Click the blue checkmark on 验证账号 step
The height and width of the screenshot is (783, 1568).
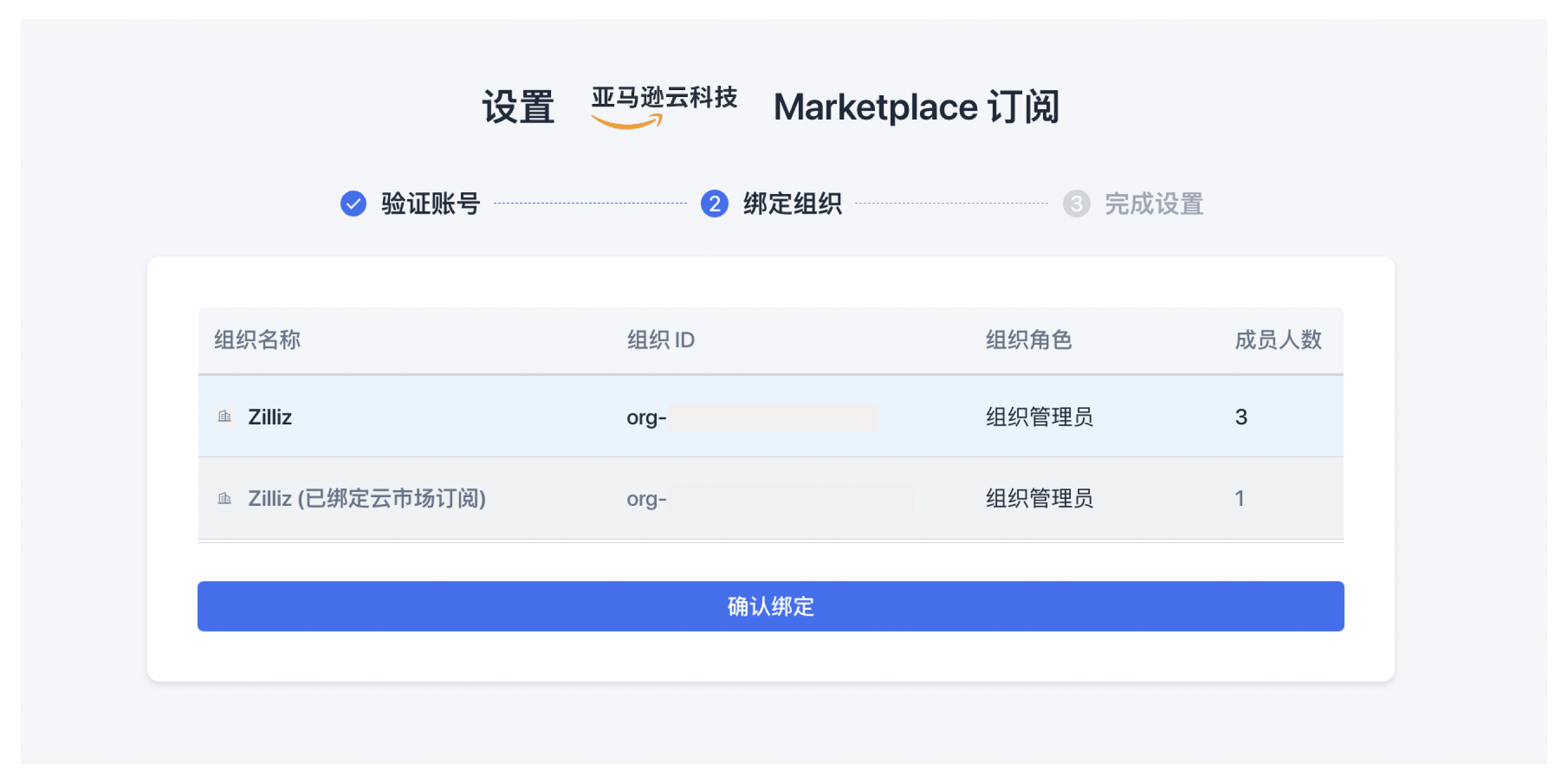point(353,204)
